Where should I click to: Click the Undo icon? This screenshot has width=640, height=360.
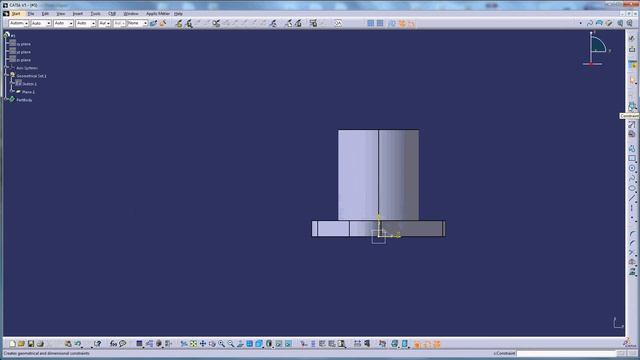(78, 344)
